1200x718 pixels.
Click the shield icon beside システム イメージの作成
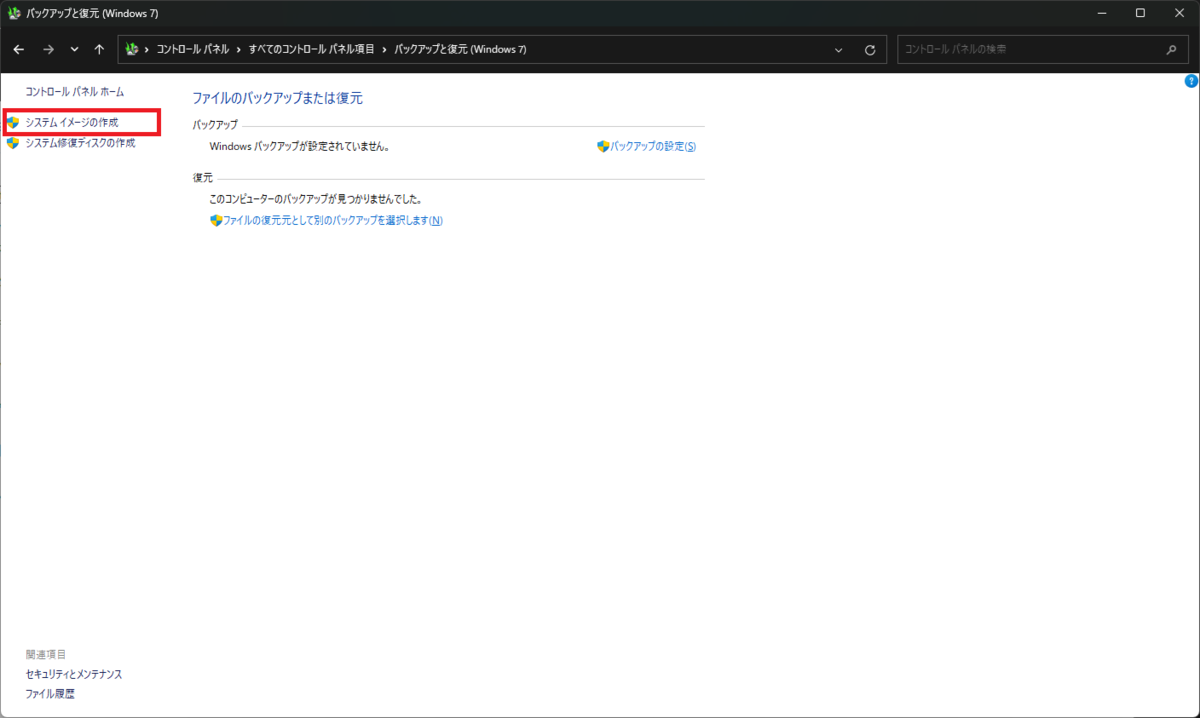(x=13, y=122)
